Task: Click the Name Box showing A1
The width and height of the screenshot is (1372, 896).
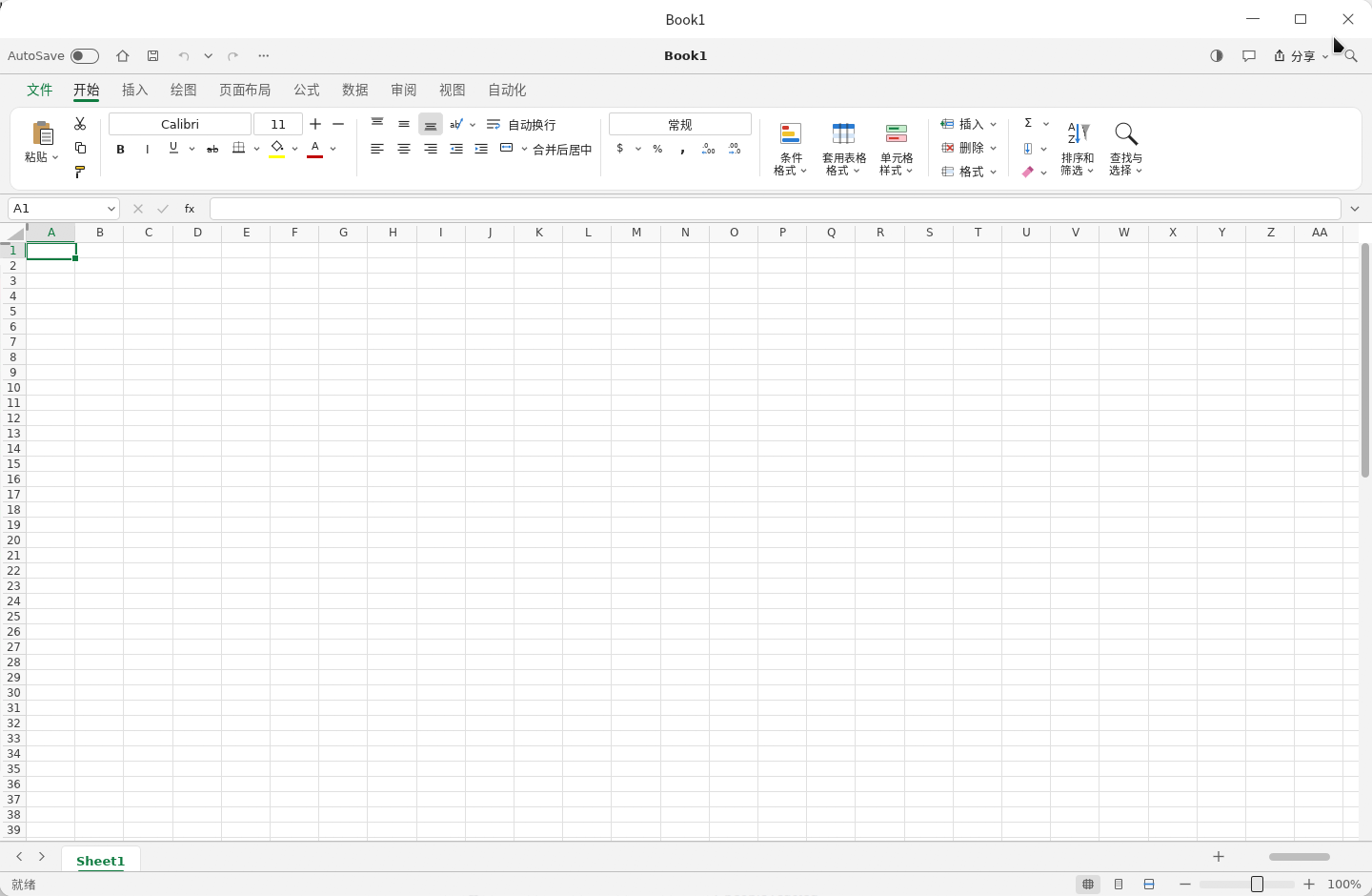Action: [63, 209]
